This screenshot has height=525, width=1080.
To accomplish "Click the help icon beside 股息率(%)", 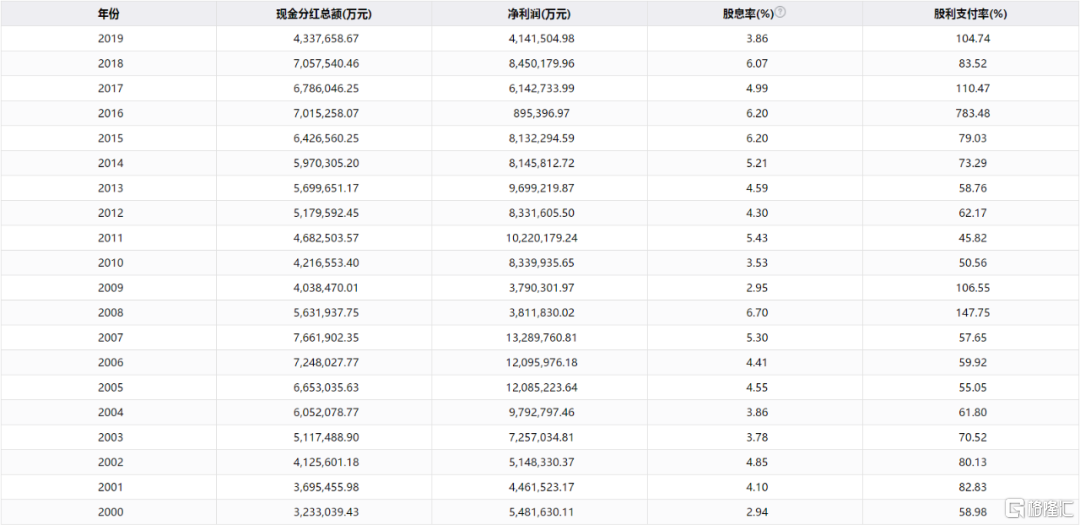I will pos(780,12).
